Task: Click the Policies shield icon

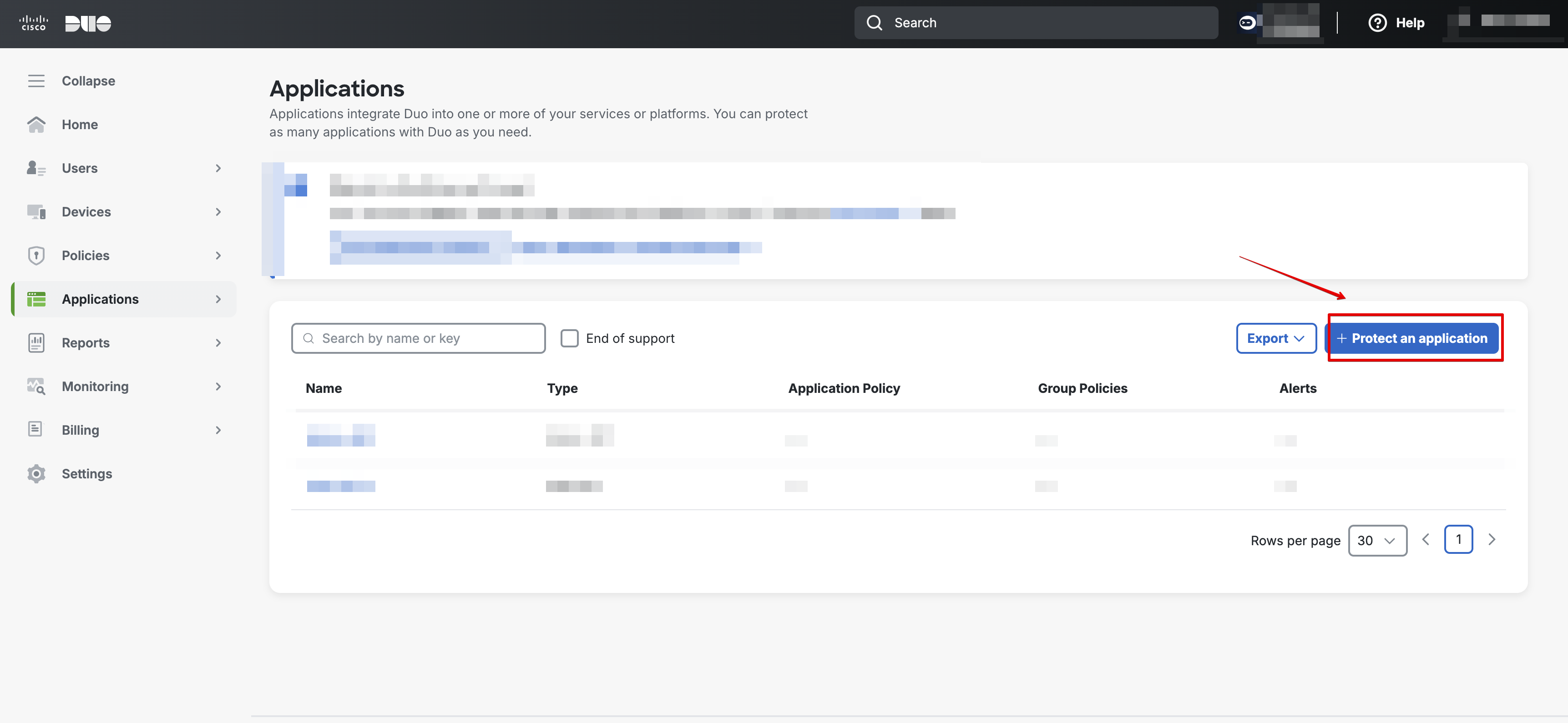Action: point(36,256)
